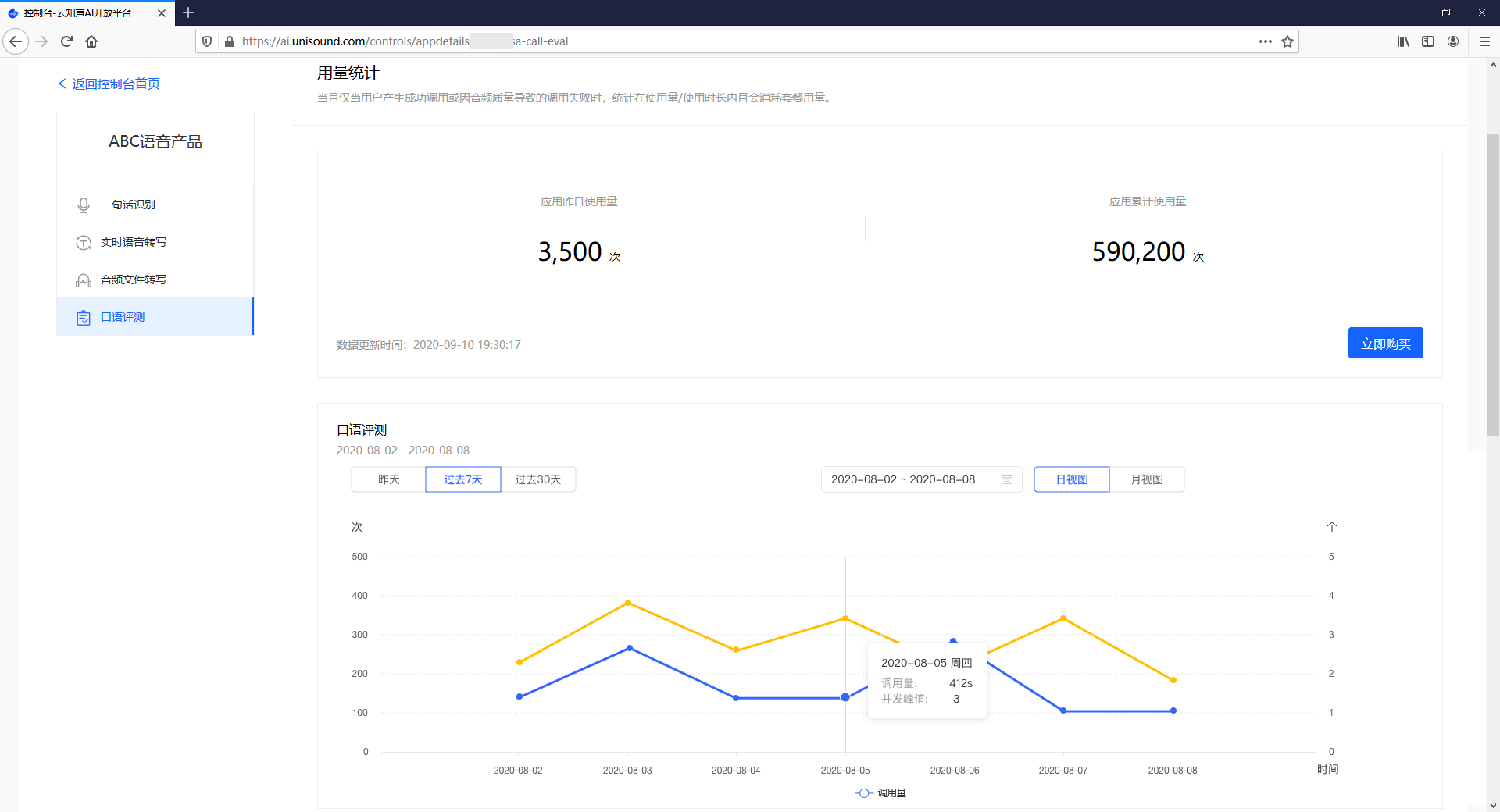Click the 应用累计使用量 label
Screen dimensions: 1500x812
[x=1147, y=201]
